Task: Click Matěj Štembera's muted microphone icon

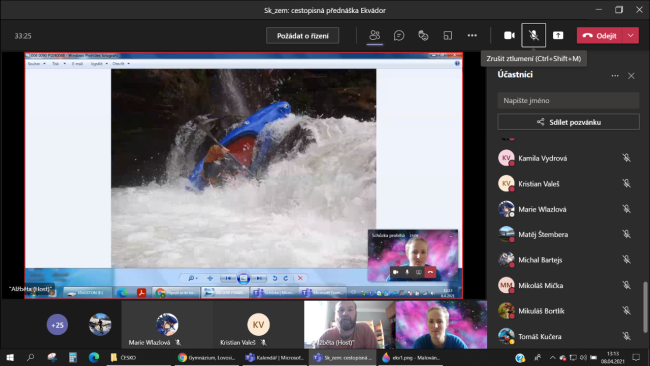Action: click(x=626, y=234)
